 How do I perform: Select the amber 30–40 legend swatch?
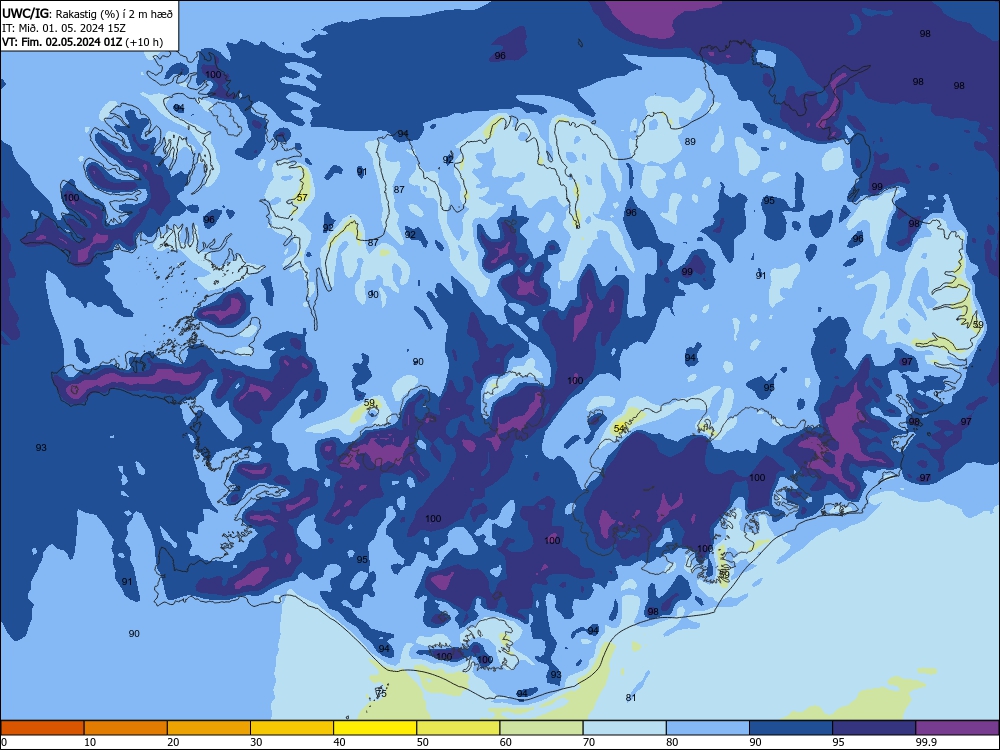click(292, 728)
